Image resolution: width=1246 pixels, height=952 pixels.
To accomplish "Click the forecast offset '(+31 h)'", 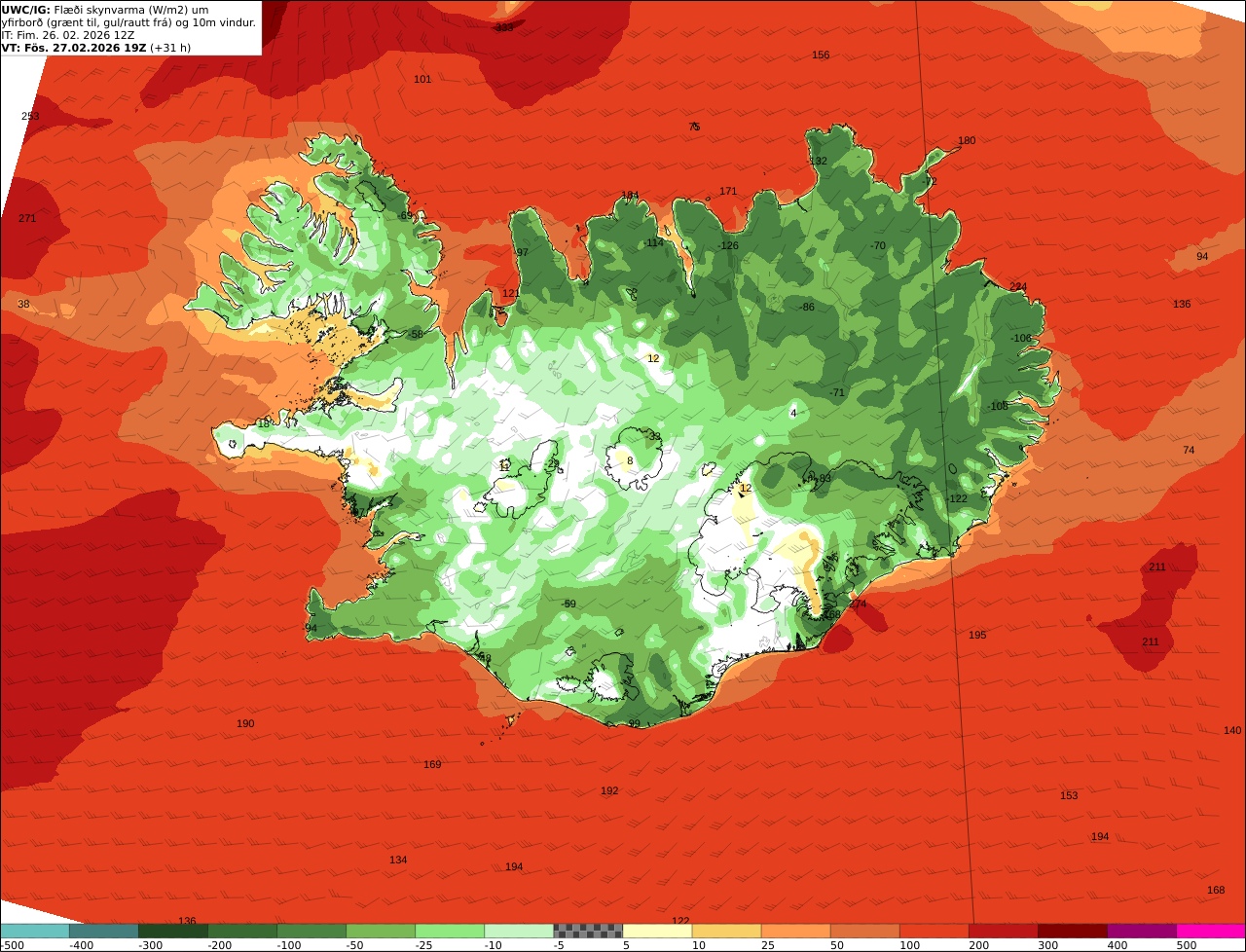I will click(170, 47).
